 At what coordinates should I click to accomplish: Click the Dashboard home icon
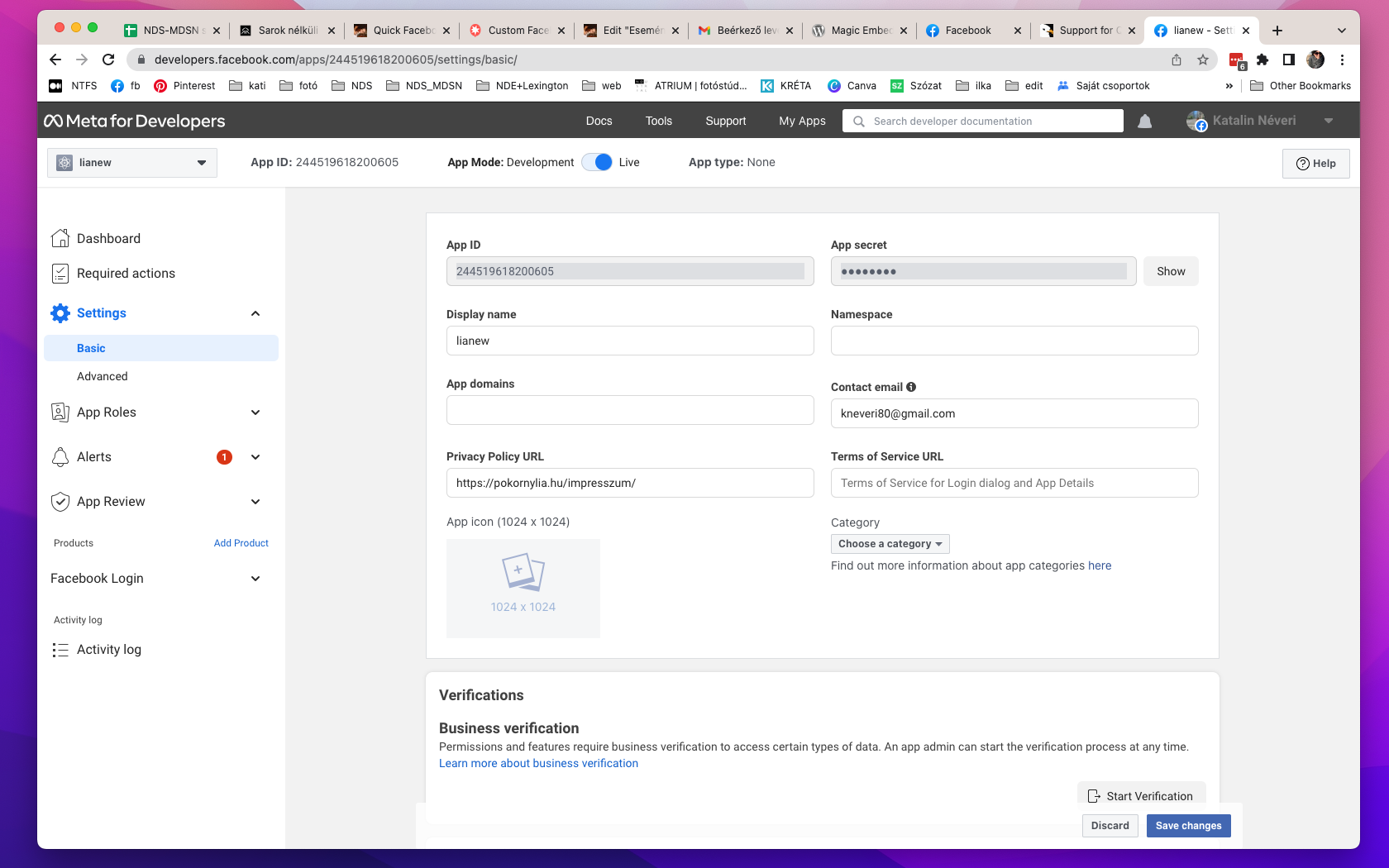pyautogui.click(x=60, y=238)
